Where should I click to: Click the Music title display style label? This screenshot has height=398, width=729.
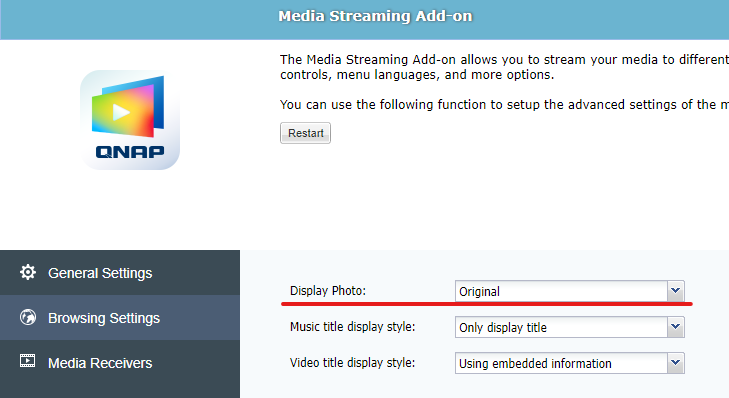[352, 327]
